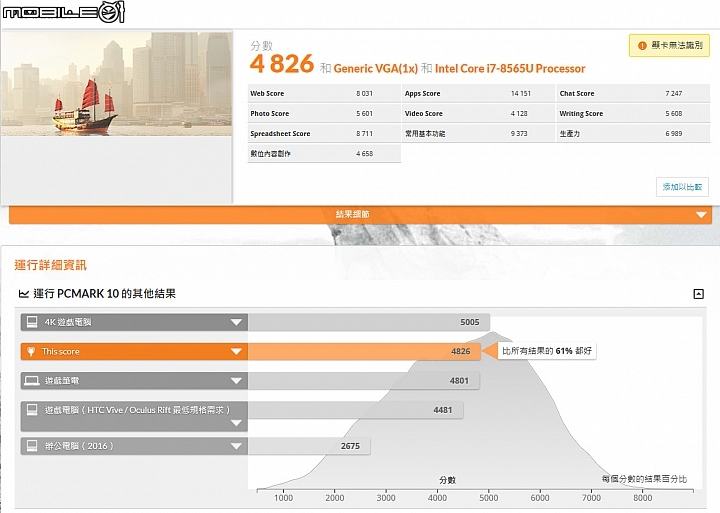This screenshot has height=513, width=720.
Task: Click the 每個分數的結果百分比 chart label
Action: tap(644, 479)
